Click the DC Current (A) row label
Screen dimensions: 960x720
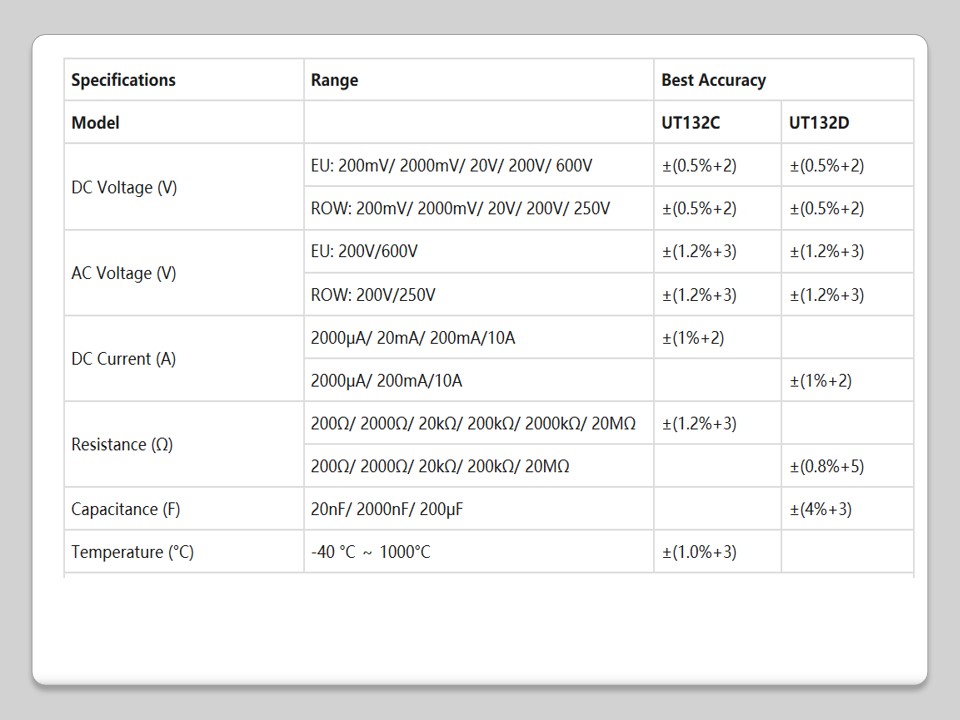coord(123,359)
